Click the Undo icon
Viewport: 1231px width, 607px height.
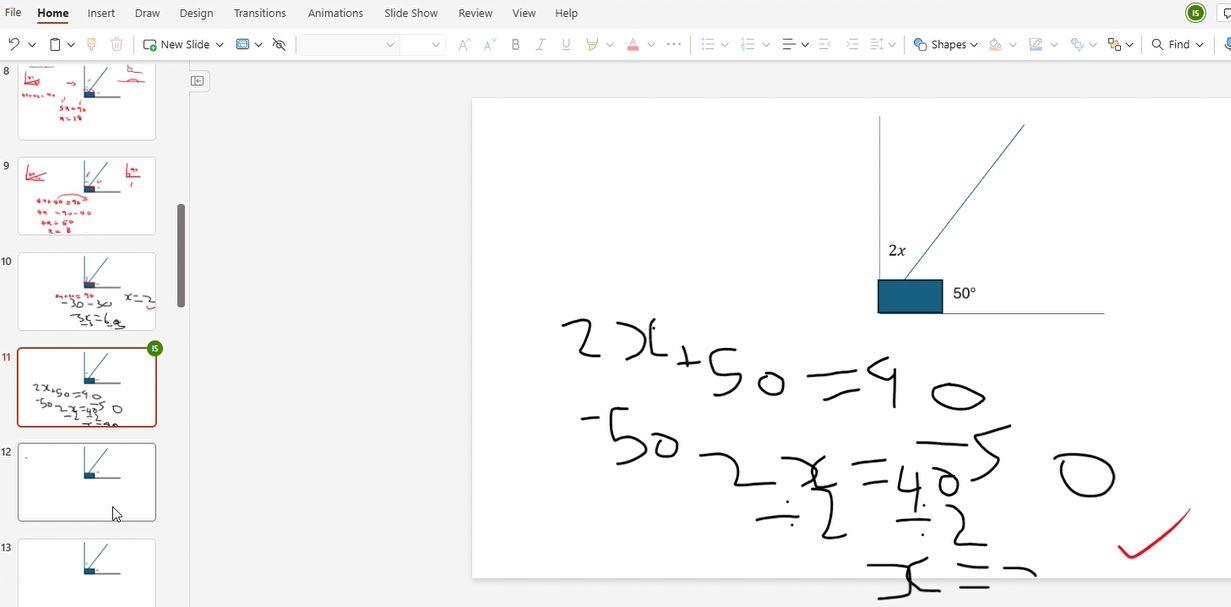pos(13,44)
